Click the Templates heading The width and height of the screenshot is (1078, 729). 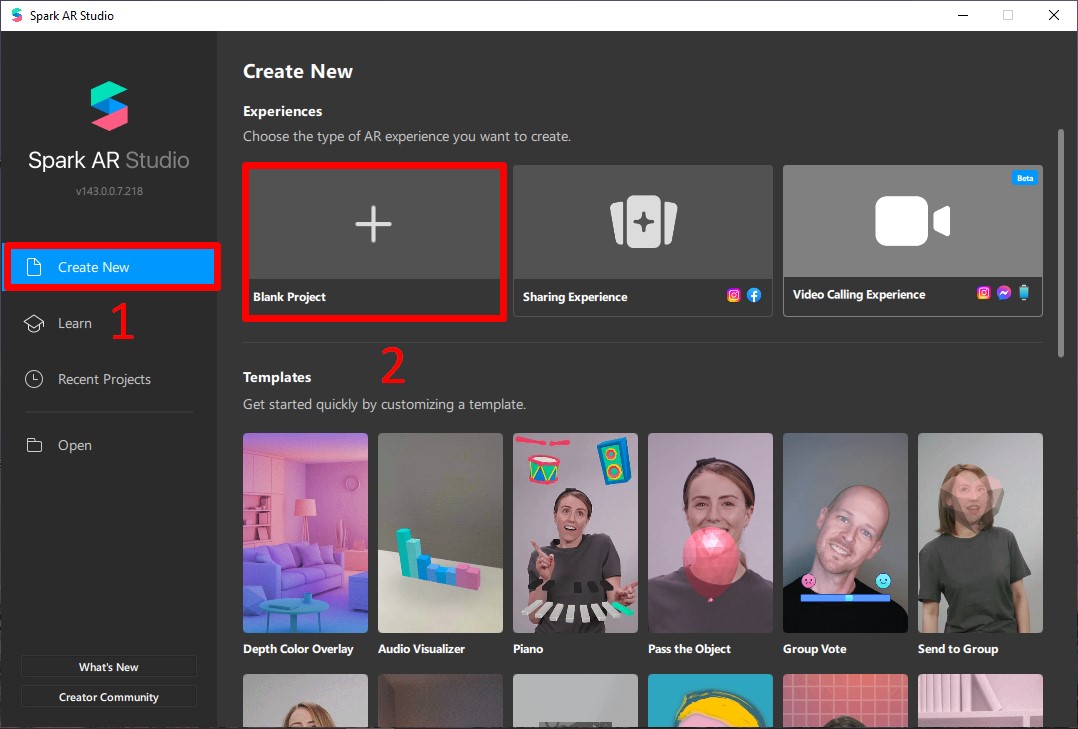(277, 377)
